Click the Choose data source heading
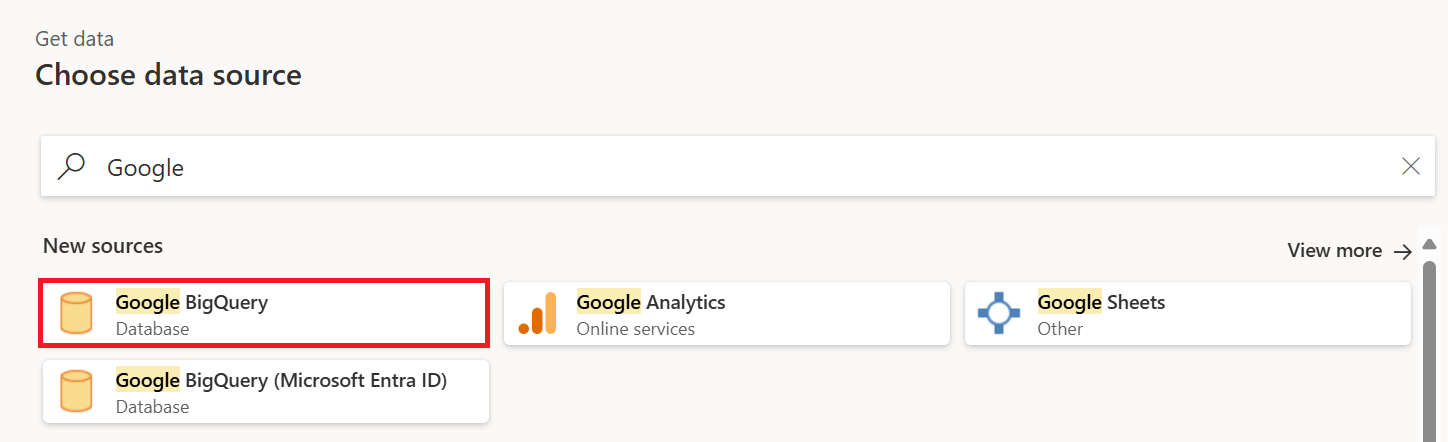Screen dimensions: 1448x442 [168, 75]
